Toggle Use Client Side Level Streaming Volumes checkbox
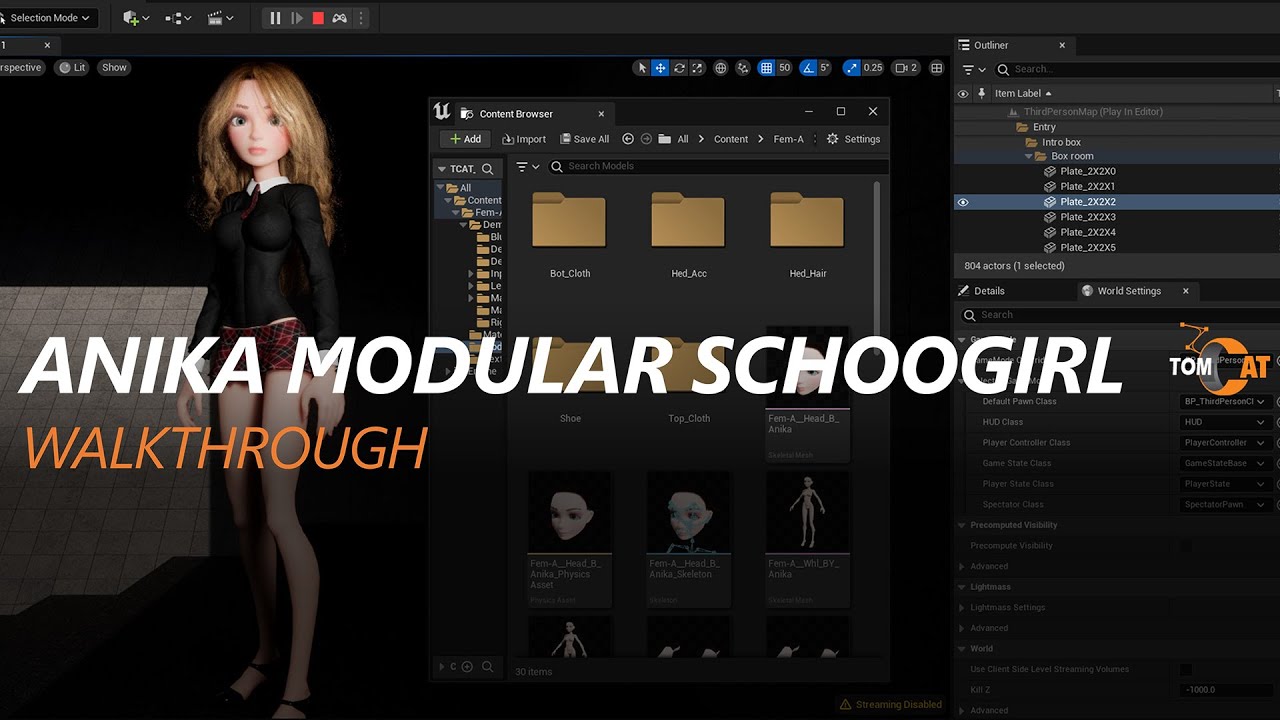The width and height of the screenshot is (1280, 720). pos(1186,669)
